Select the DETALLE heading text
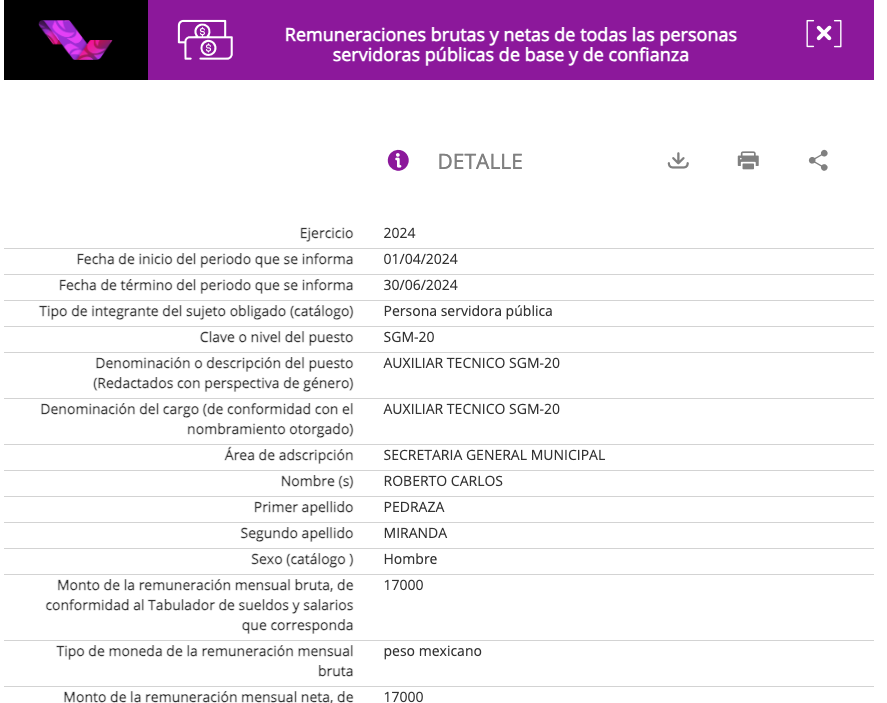The image size is (887, 703). [480, 162]
